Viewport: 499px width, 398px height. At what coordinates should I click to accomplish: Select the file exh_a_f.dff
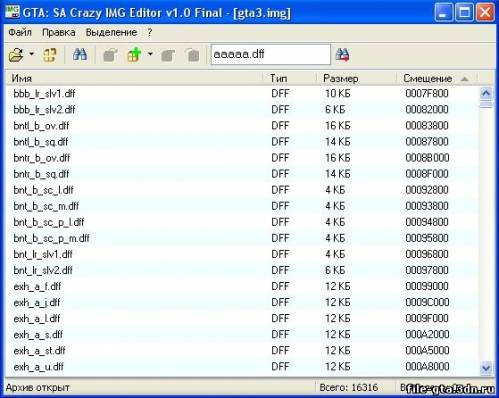click(x=37, y=287)
